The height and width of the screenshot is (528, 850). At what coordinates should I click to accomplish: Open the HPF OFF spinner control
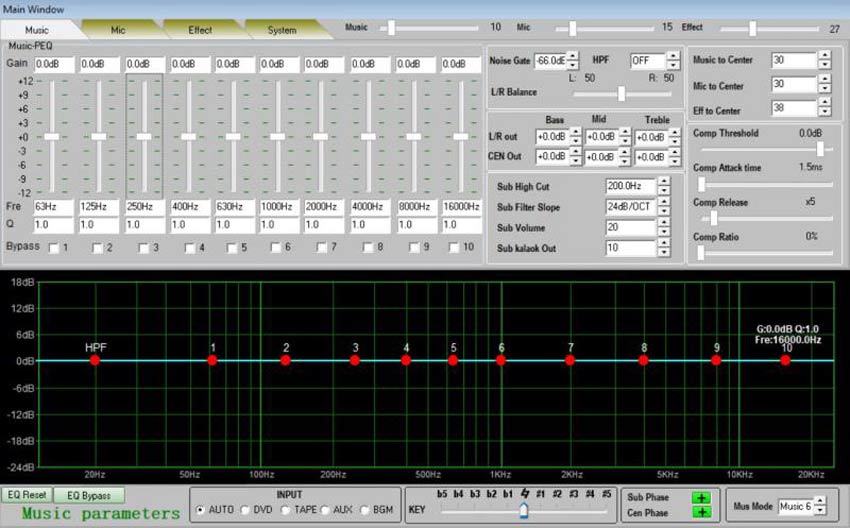coord(671,61)
